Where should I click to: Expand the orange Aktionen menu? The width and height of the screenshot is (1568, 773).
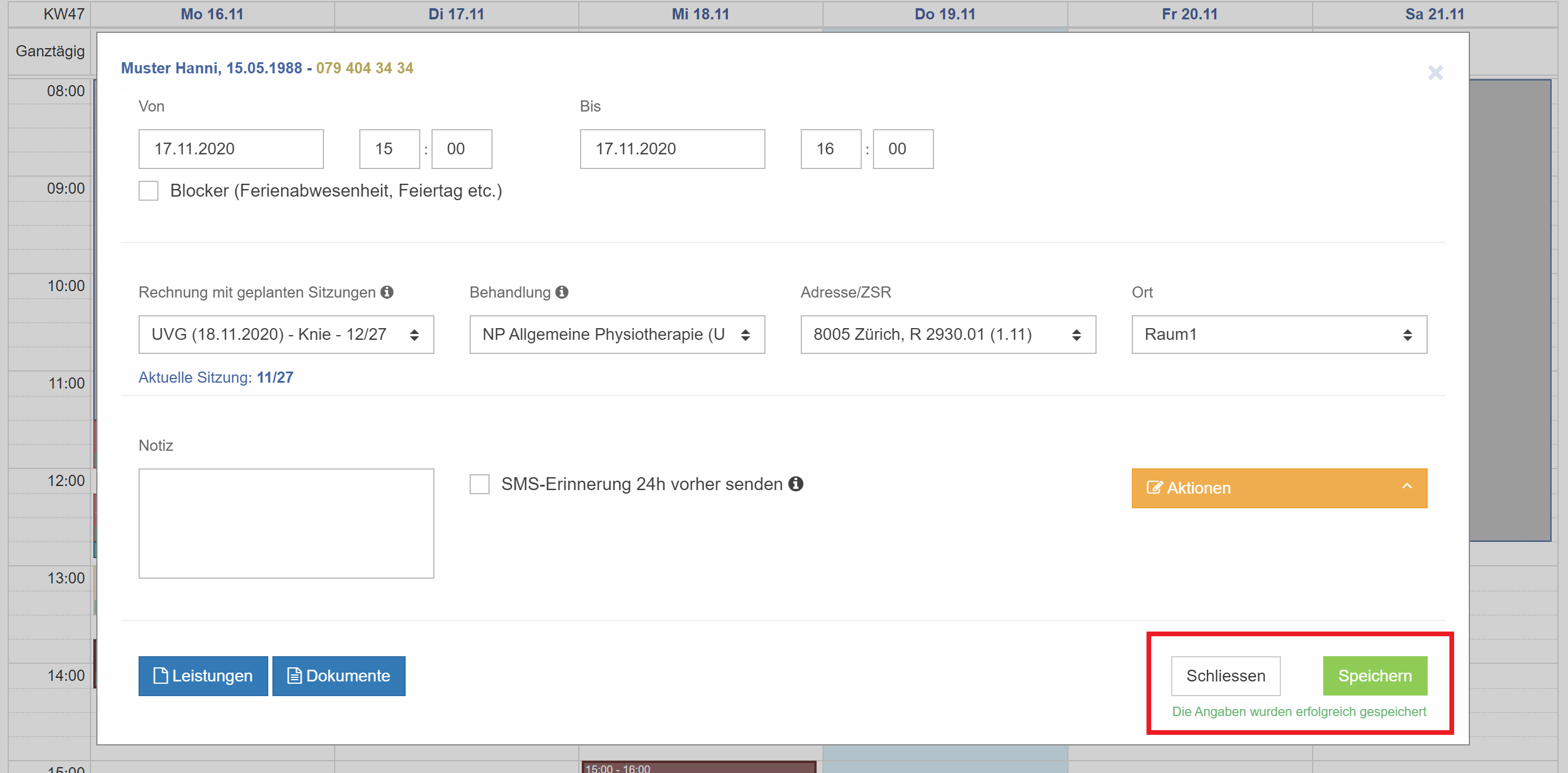(x=1280, y=488)
